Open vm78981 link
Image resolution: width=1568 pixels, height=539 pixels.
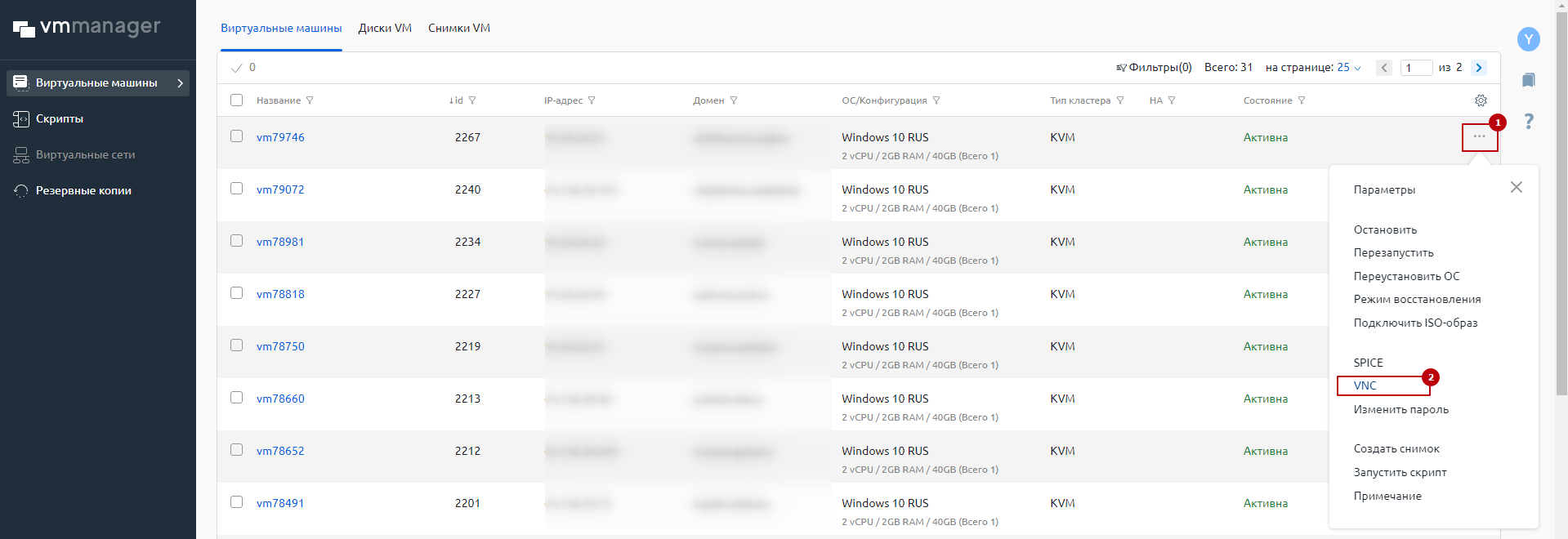click(280, 242)
